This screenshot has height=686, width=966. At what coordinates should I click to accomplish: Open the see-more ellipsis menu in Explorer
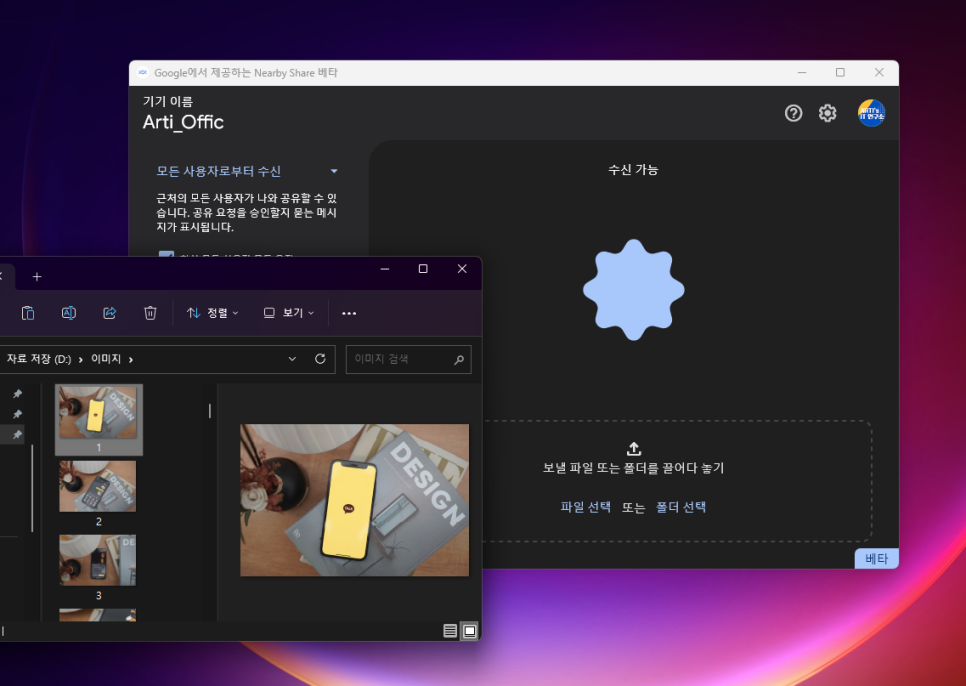click(349, 313)
